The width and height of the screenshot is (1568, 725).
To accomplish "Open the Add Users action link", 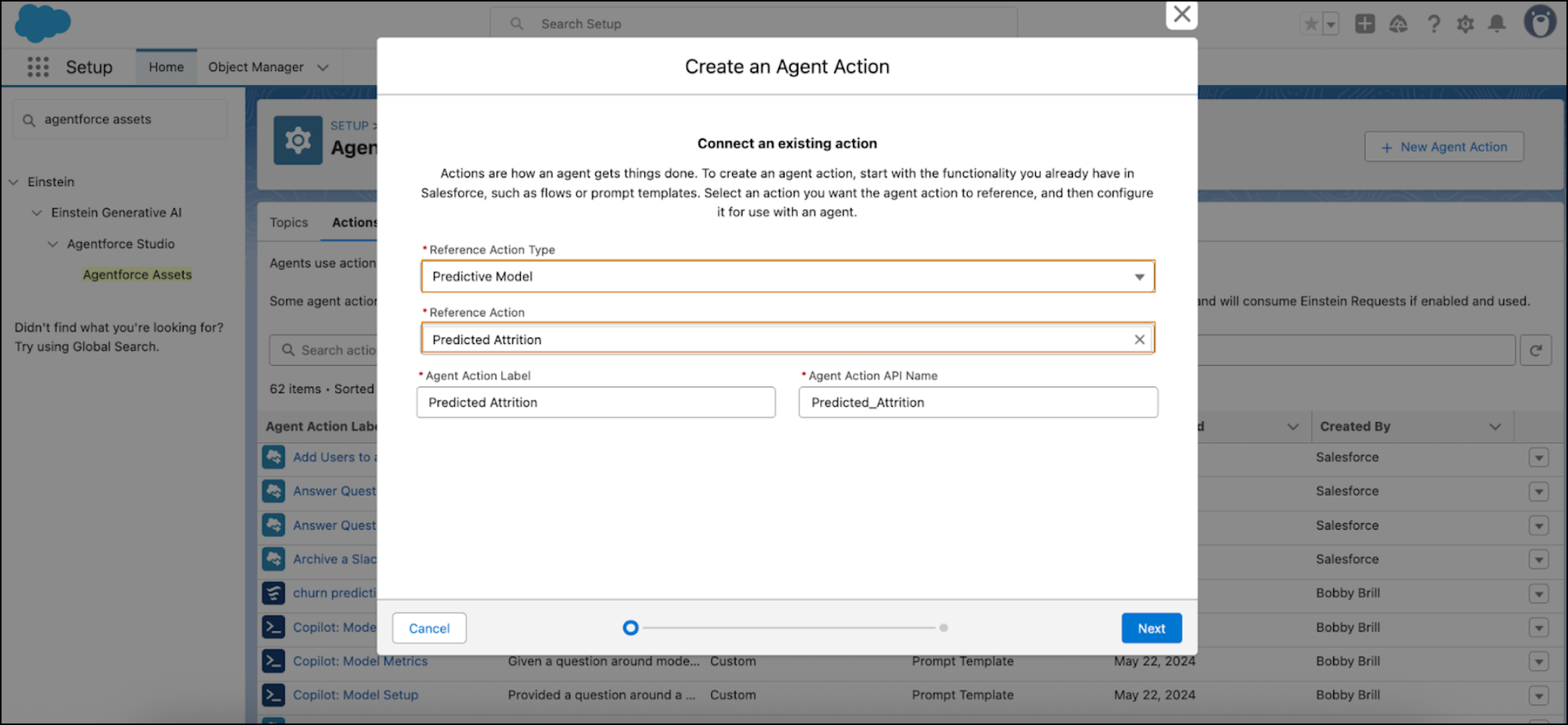I will (x=334, y=457).
